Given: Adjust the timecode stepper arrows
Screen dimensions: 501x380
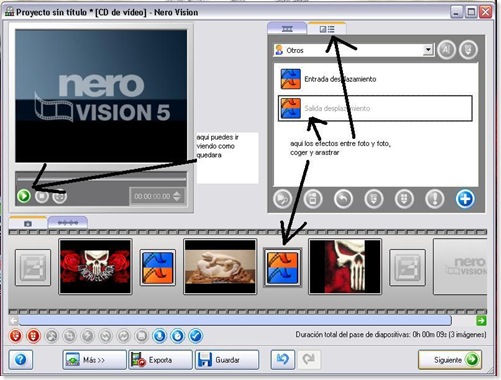Looking at the screenshot, I should click(x=177, y=196).
